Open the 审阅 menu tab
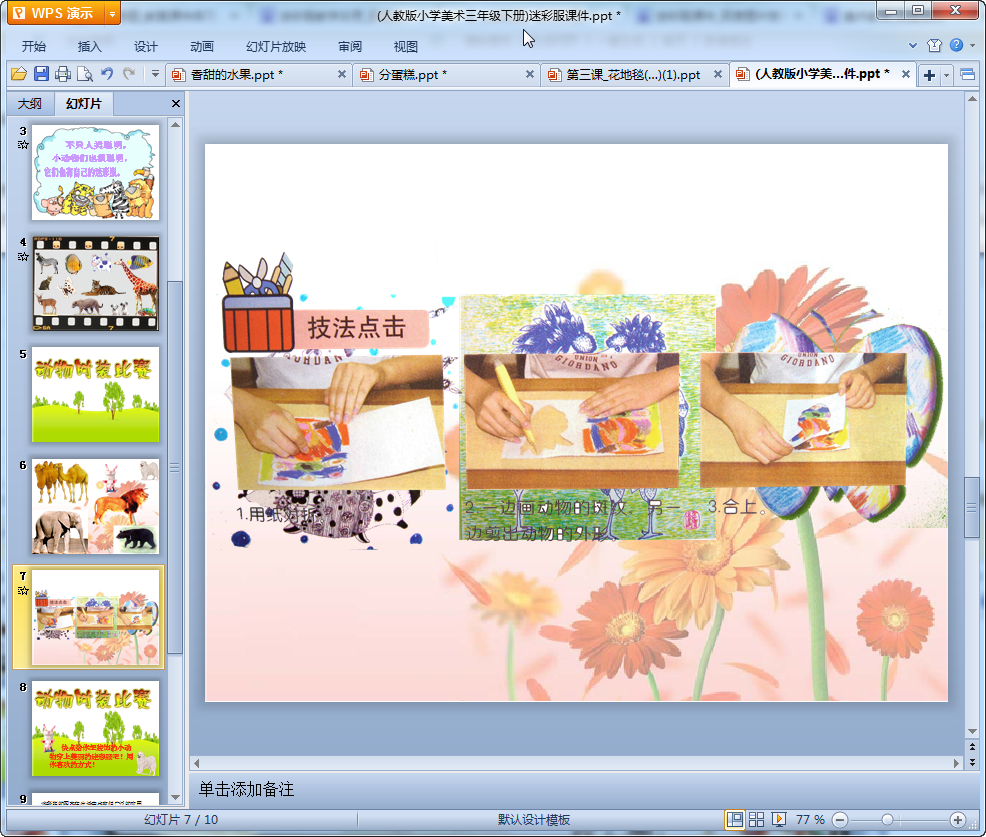 [x=350, y=46]
